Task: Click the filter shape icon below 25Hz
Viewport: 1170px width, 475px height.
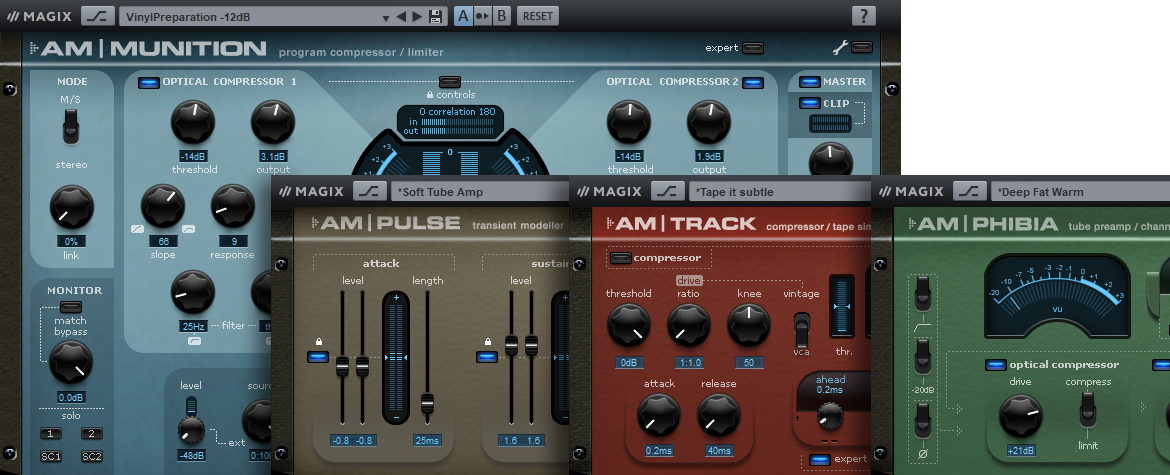Action: (194, 341)
